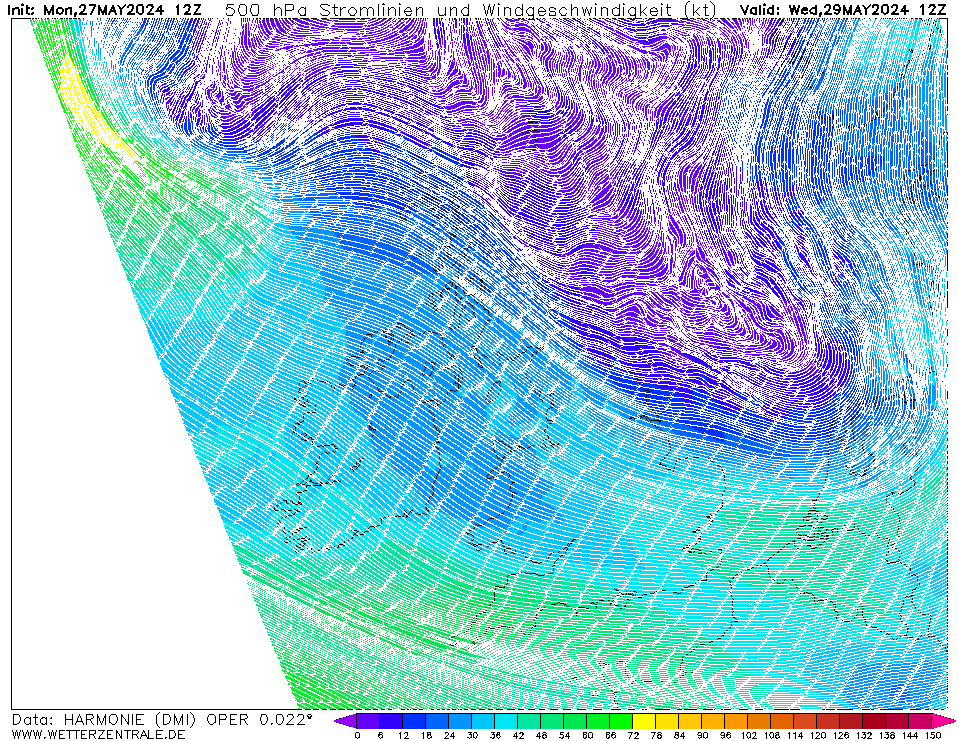Click the legend value 84

coord(679,735)
